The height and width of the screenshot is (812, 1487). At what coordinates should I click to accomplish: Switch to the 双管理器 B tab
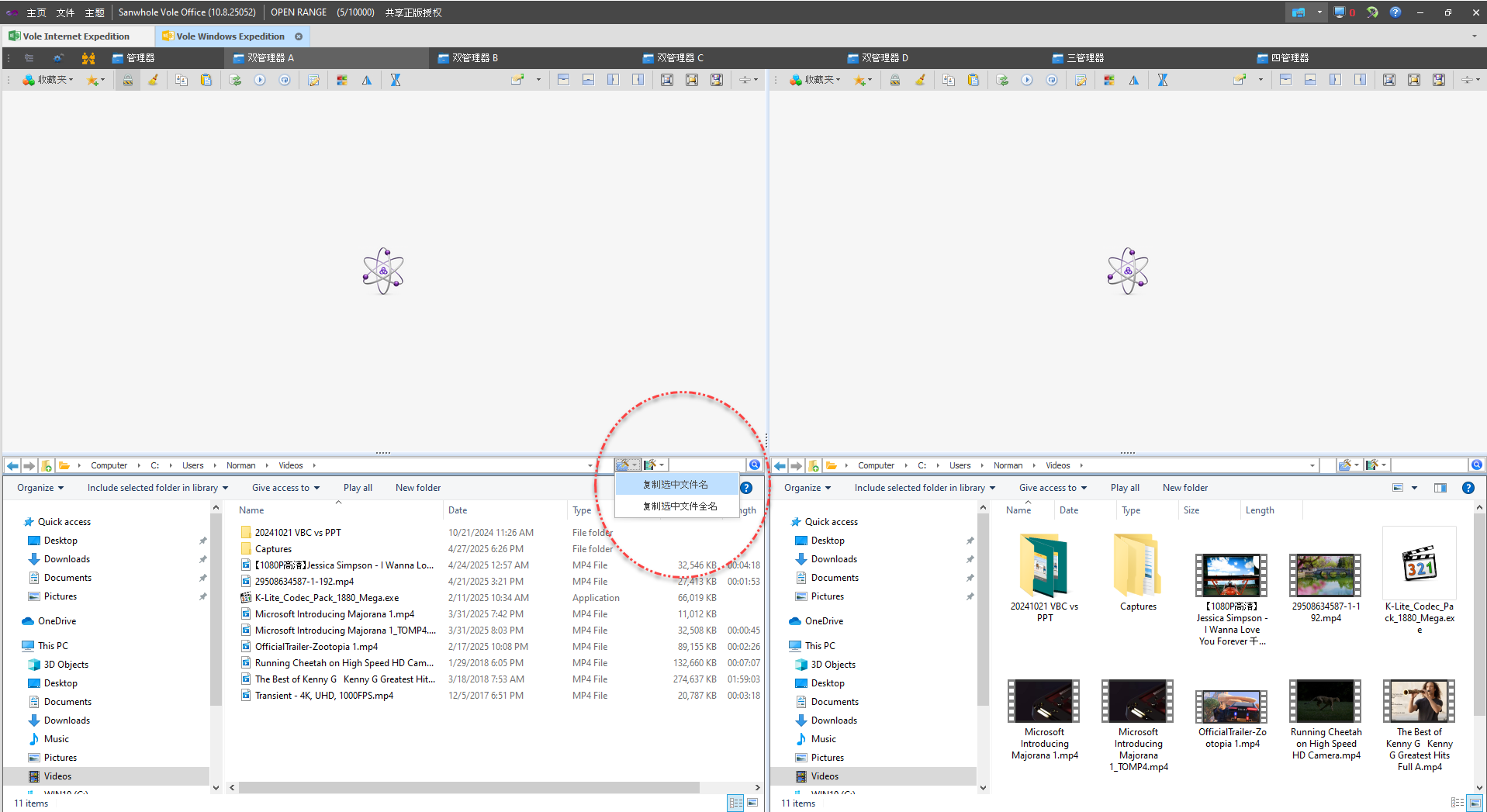[468, 58]
